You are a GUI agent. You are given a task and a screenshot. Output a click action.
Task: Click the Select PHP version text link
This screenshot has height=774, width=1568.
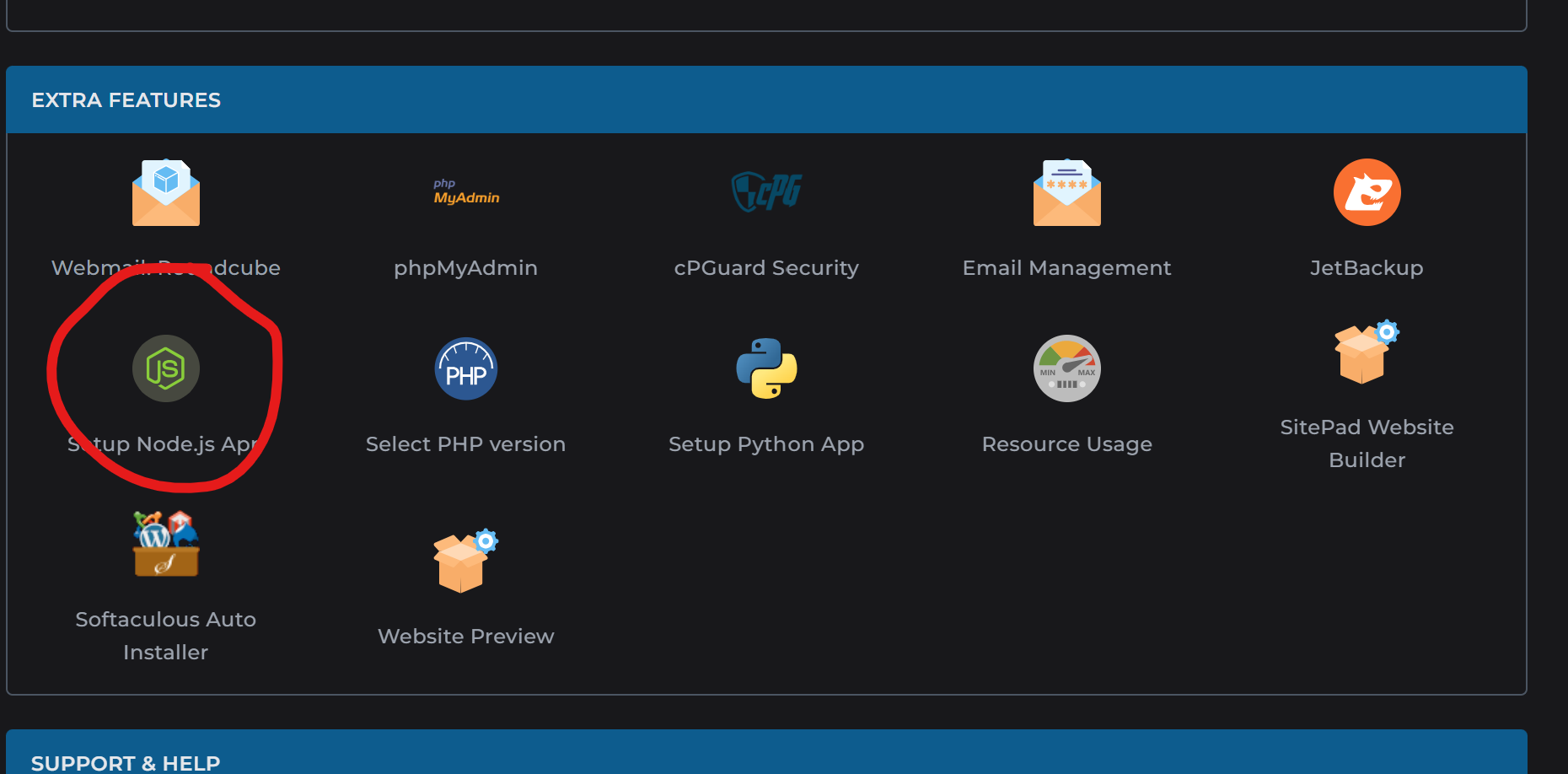pos(465,444)
